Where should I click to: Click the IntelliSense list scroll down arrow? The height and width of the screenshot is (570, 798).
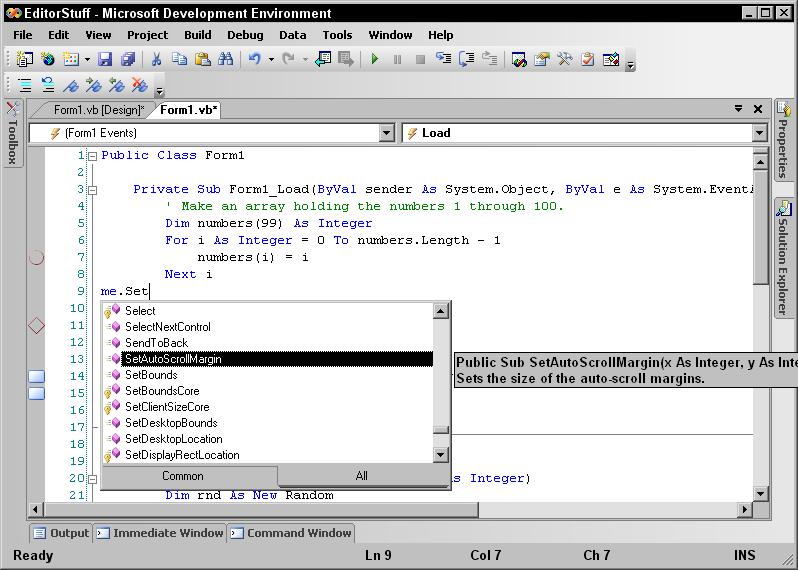pyautogui.click(x=441, y=454)
